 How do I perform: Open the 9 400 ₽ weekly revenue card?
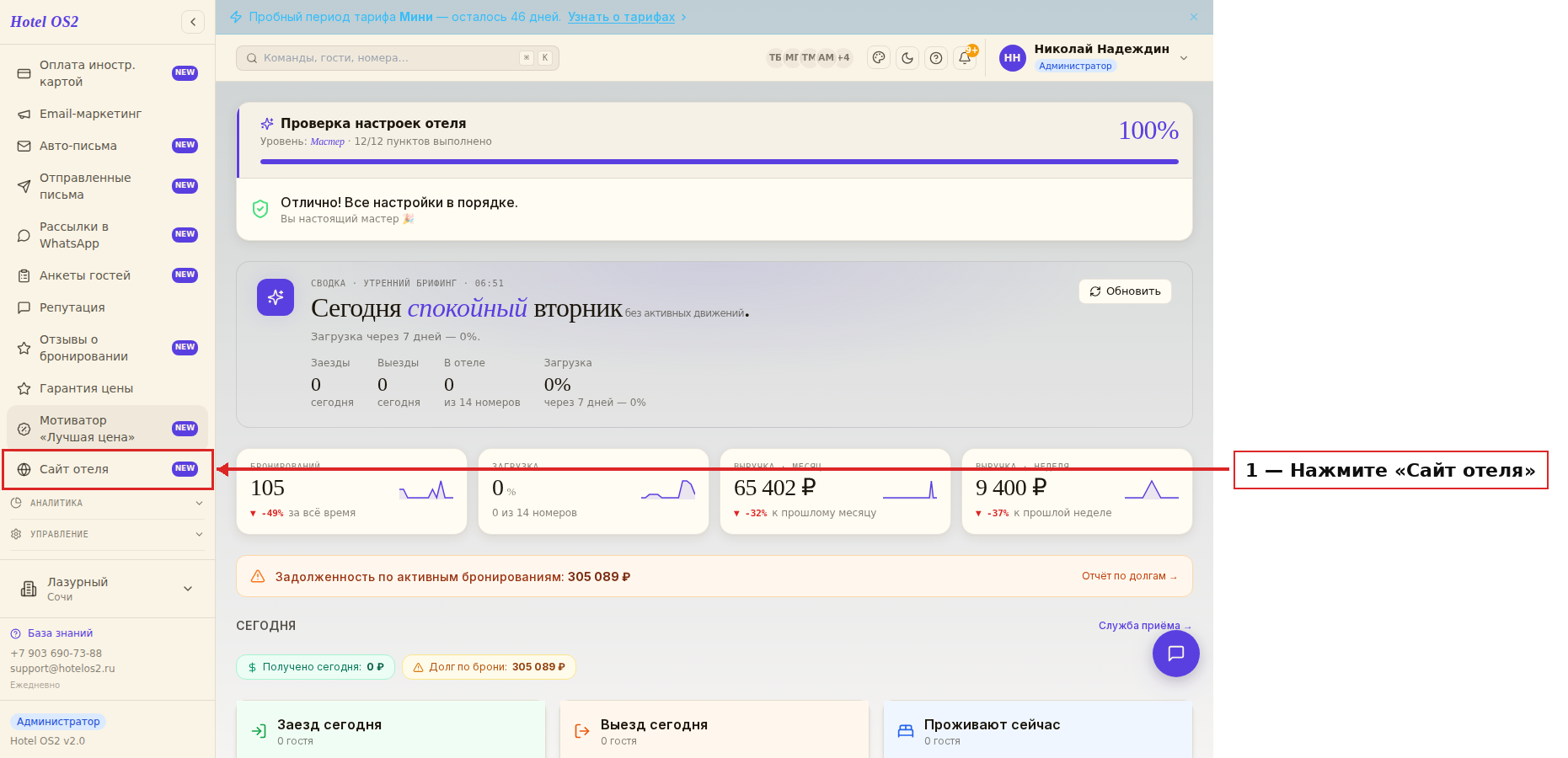(1077, 492)
